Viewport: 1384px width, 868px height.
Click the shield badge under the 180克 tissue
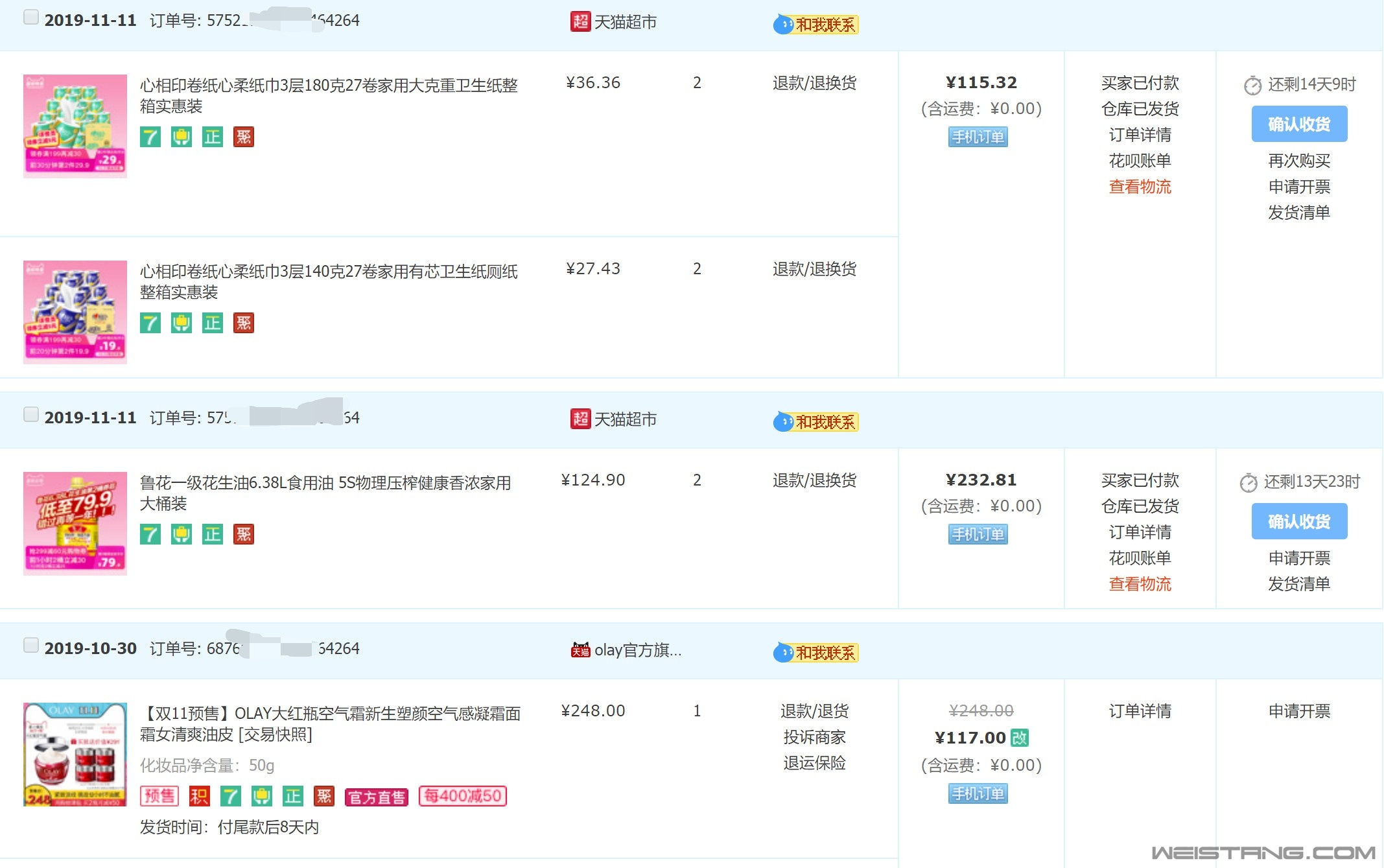182,137
